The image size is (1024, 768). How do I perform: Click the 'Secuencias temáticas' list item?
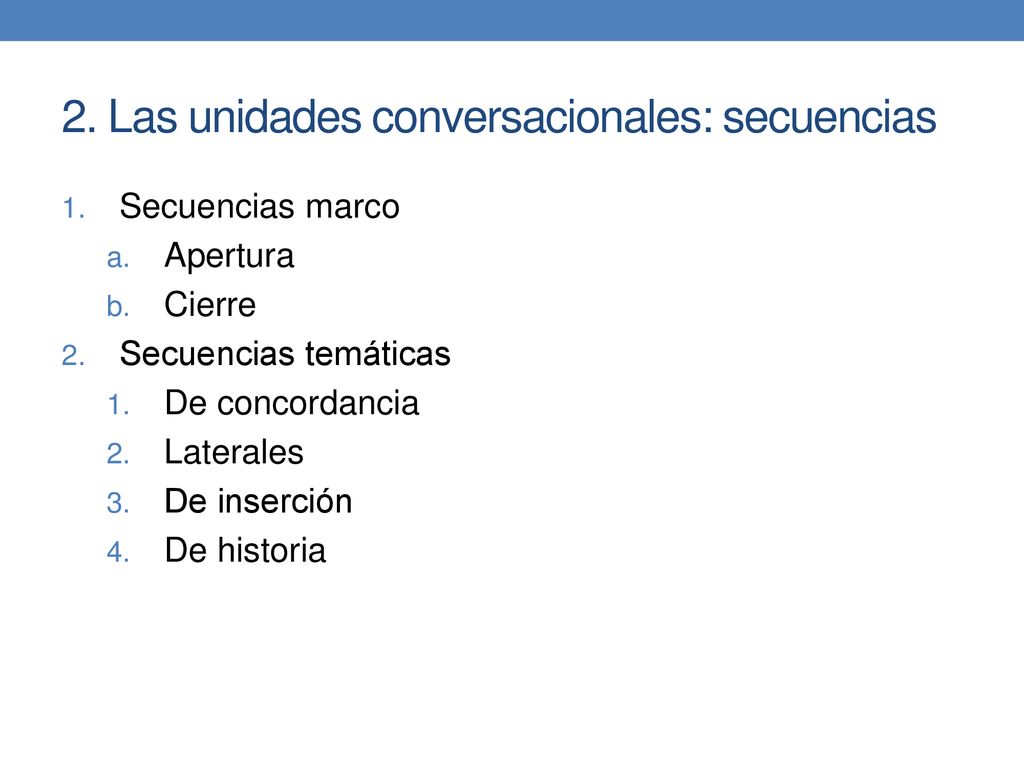285,354
